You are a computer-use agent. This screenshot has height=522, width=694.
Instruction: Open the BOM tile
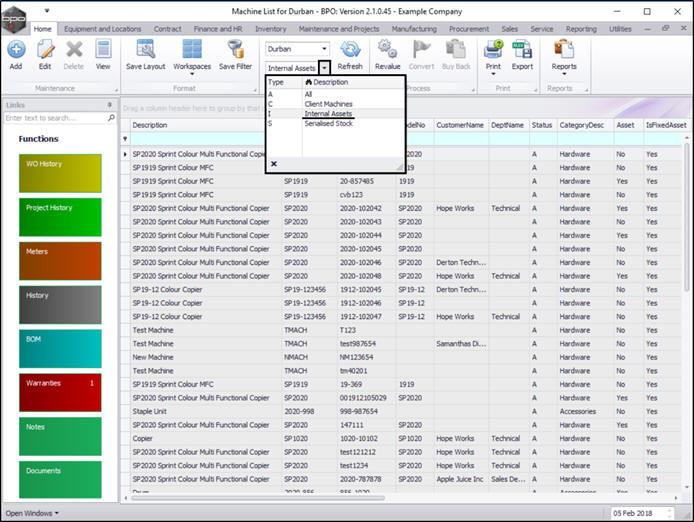click(x=60, y=348)
